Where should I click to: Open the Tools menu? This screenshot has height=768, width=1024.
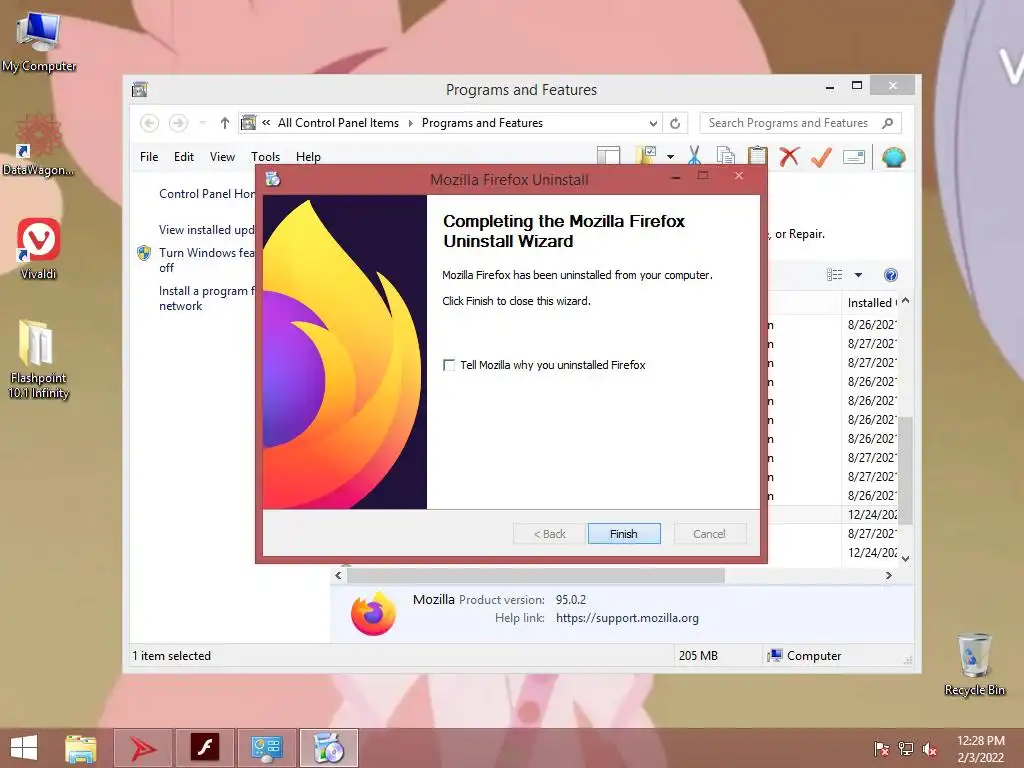click(x=265, y=157)
